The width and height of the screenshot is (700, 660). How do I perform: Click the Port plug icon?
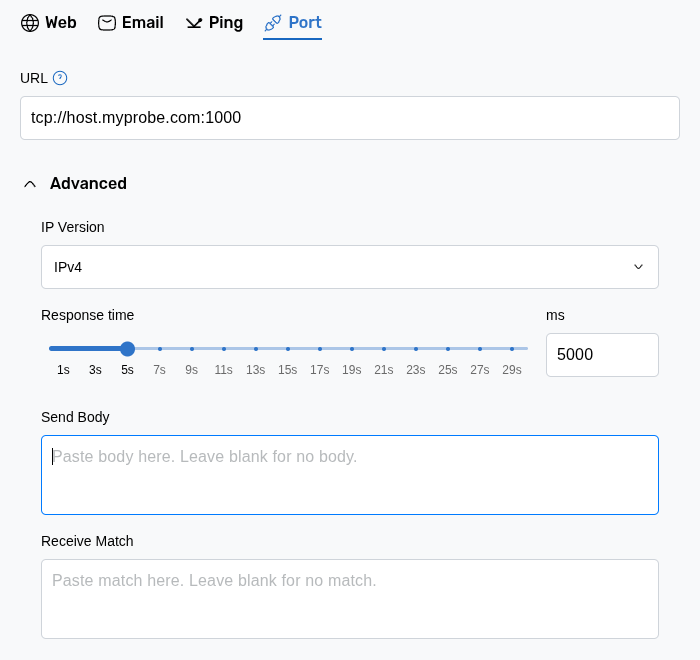click(273, 23)
